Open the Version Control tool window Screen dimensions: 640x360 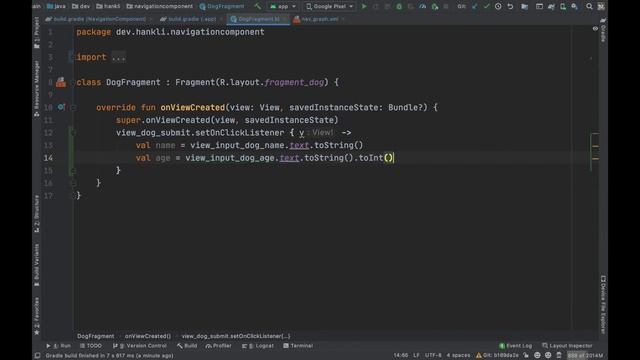coord(140,346)
